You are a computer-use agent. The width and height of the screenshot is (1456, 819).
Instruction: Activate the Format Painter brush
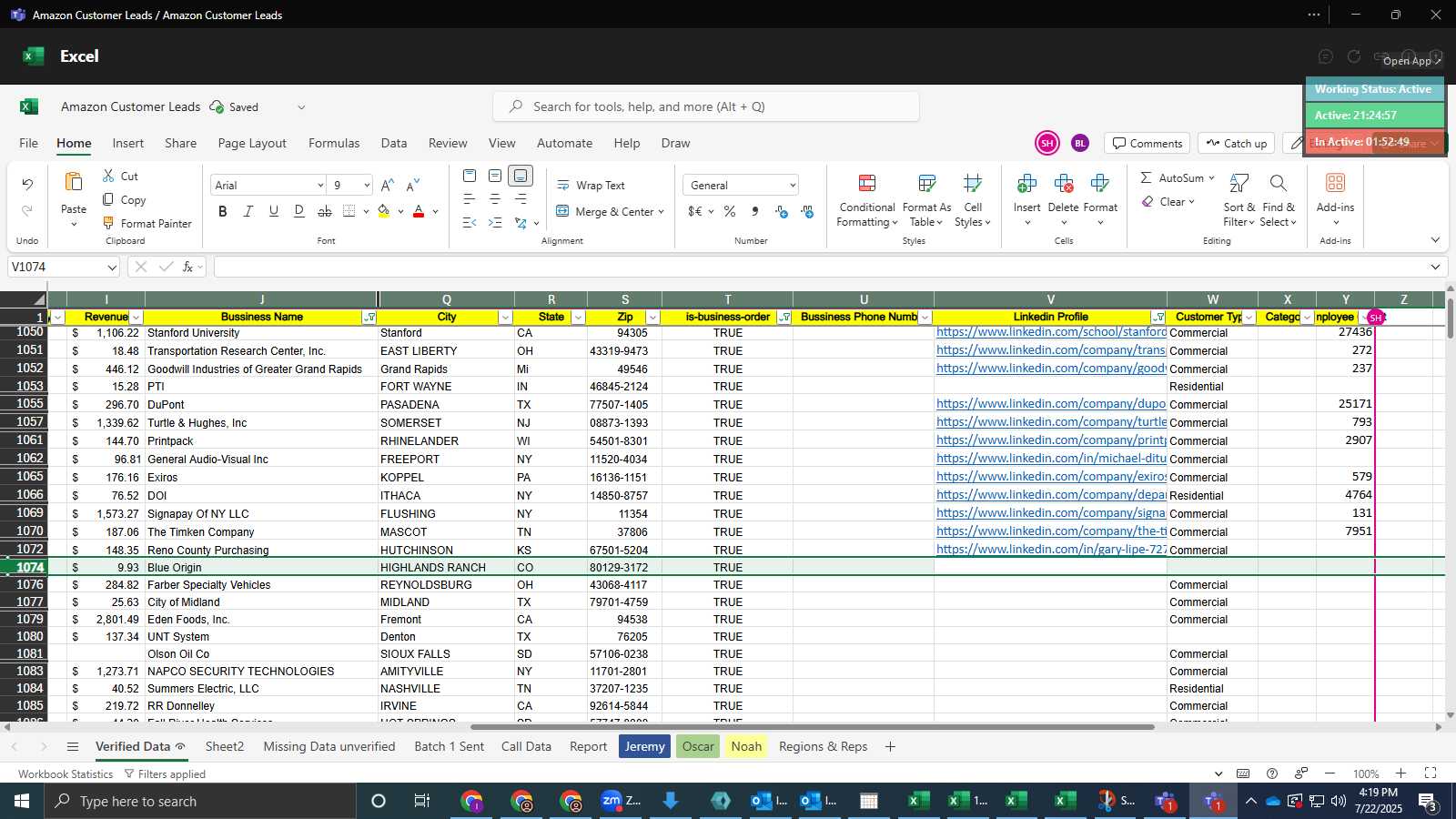coord(108,223)
